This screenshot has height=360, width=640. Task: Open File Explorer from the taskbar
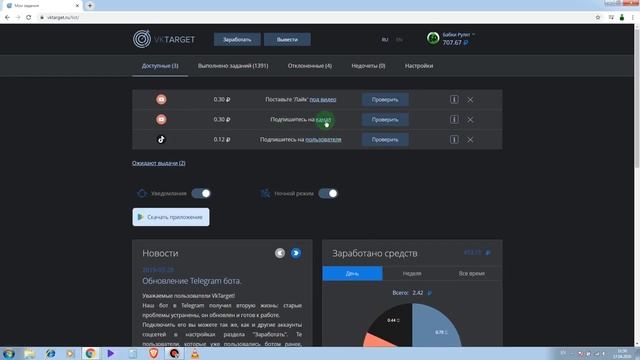tap(29, 353)
